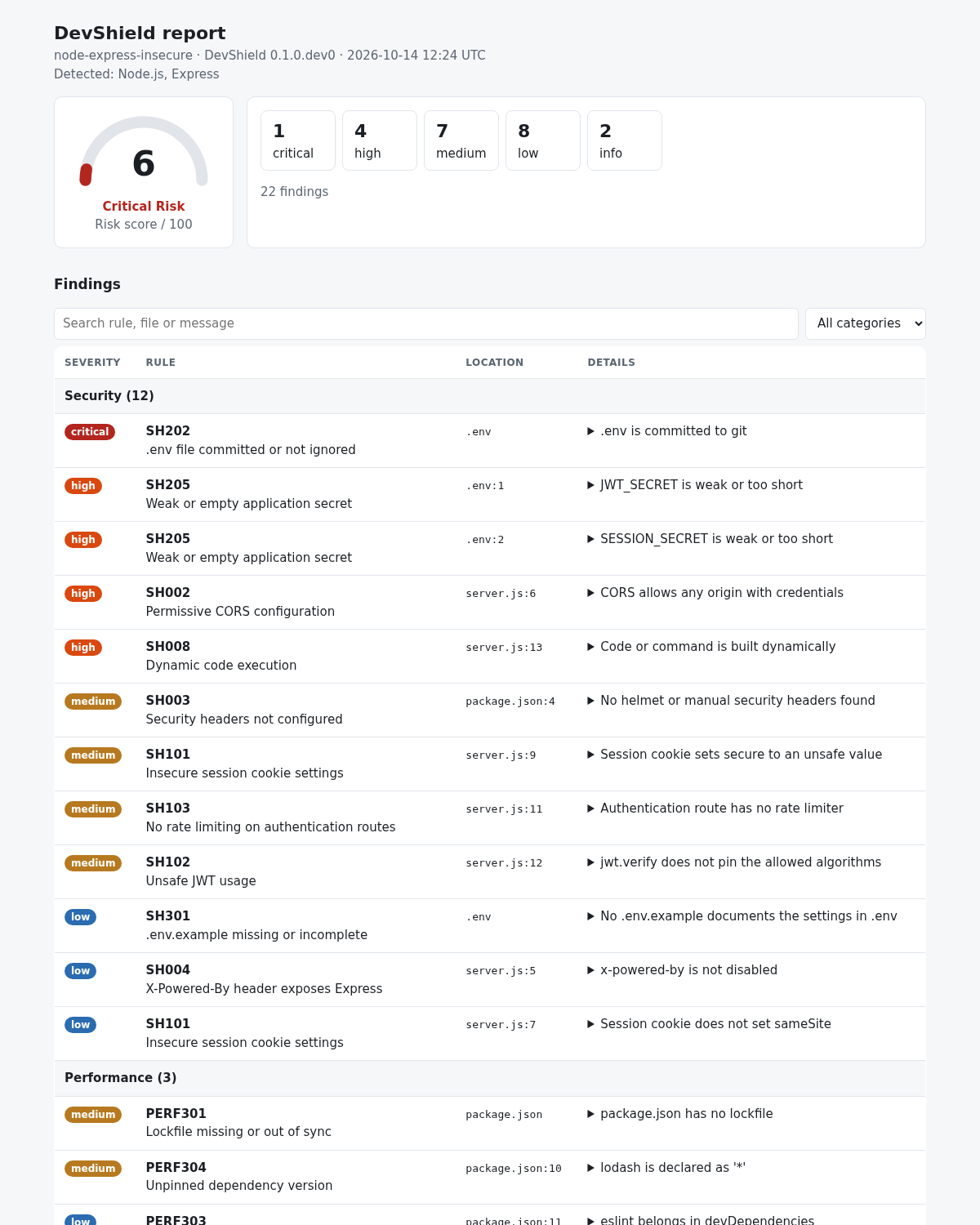Click the Security (12) group header
The image size is (980, 1225).
click(x=490, y=396)
